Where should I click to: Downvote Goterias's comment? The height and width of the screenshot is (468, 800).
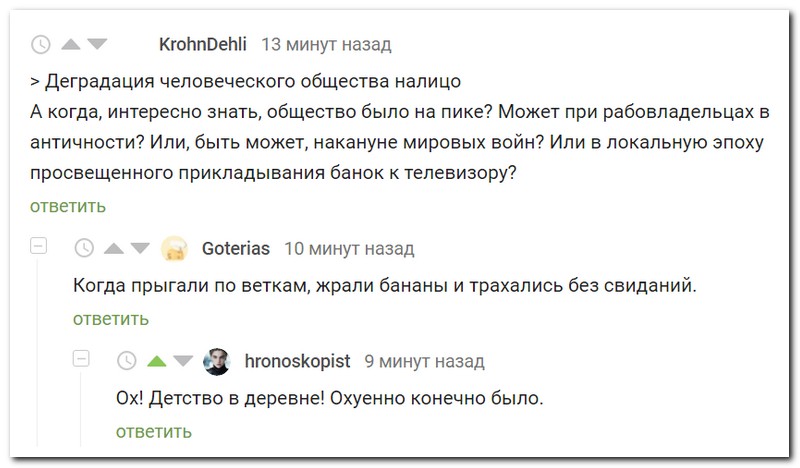tap(140, 248)
